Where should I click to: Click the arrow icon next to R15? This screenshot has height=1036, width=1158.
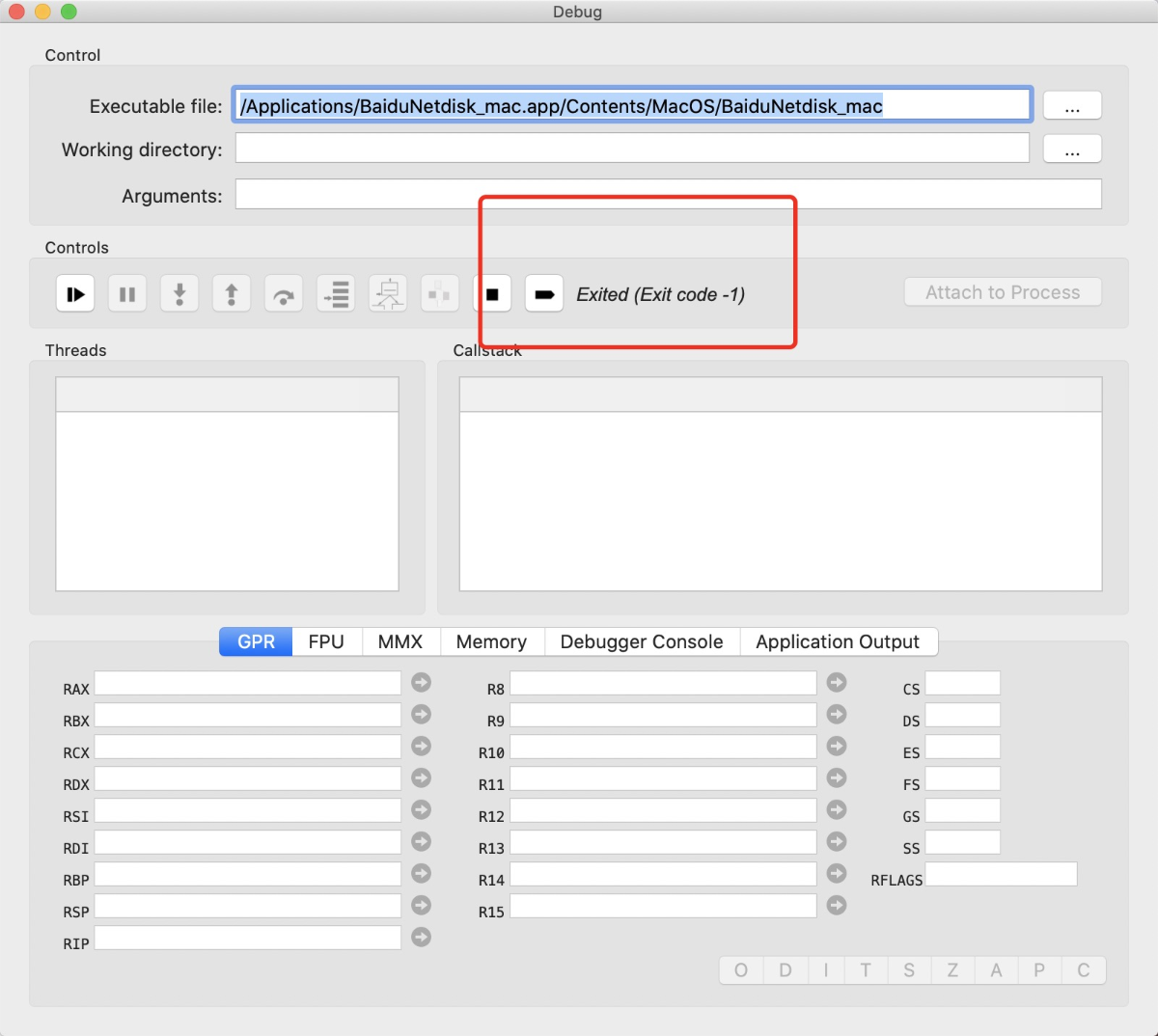(838, 906)
